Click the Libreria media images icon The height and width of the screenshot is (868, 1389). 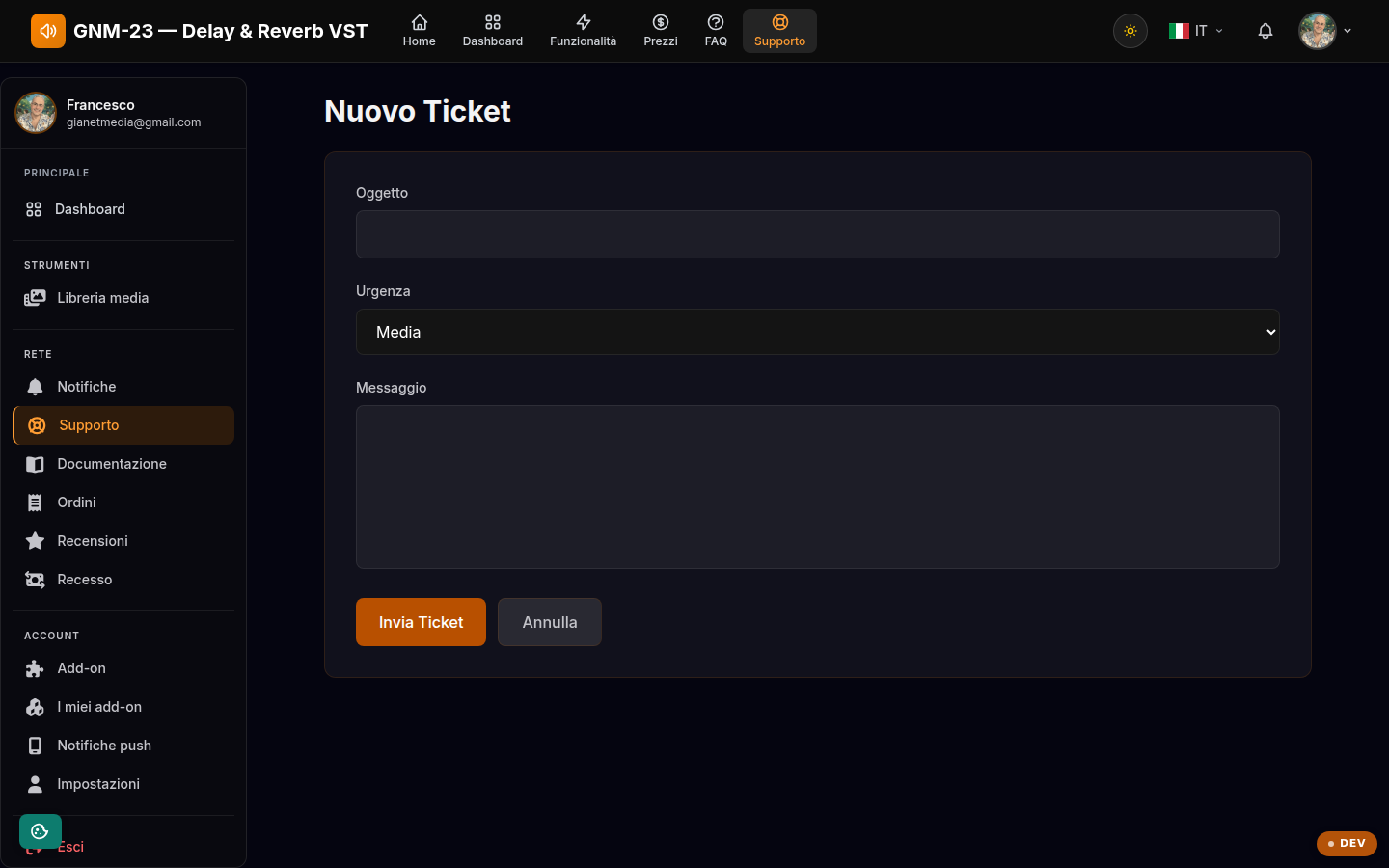(35, 298)
